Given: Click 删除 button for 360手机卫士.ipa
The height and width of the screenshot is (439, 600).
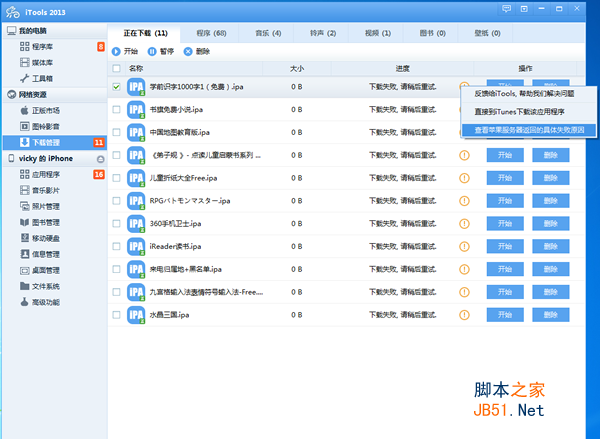Looking at the screenshot, I should coord(551,224).
